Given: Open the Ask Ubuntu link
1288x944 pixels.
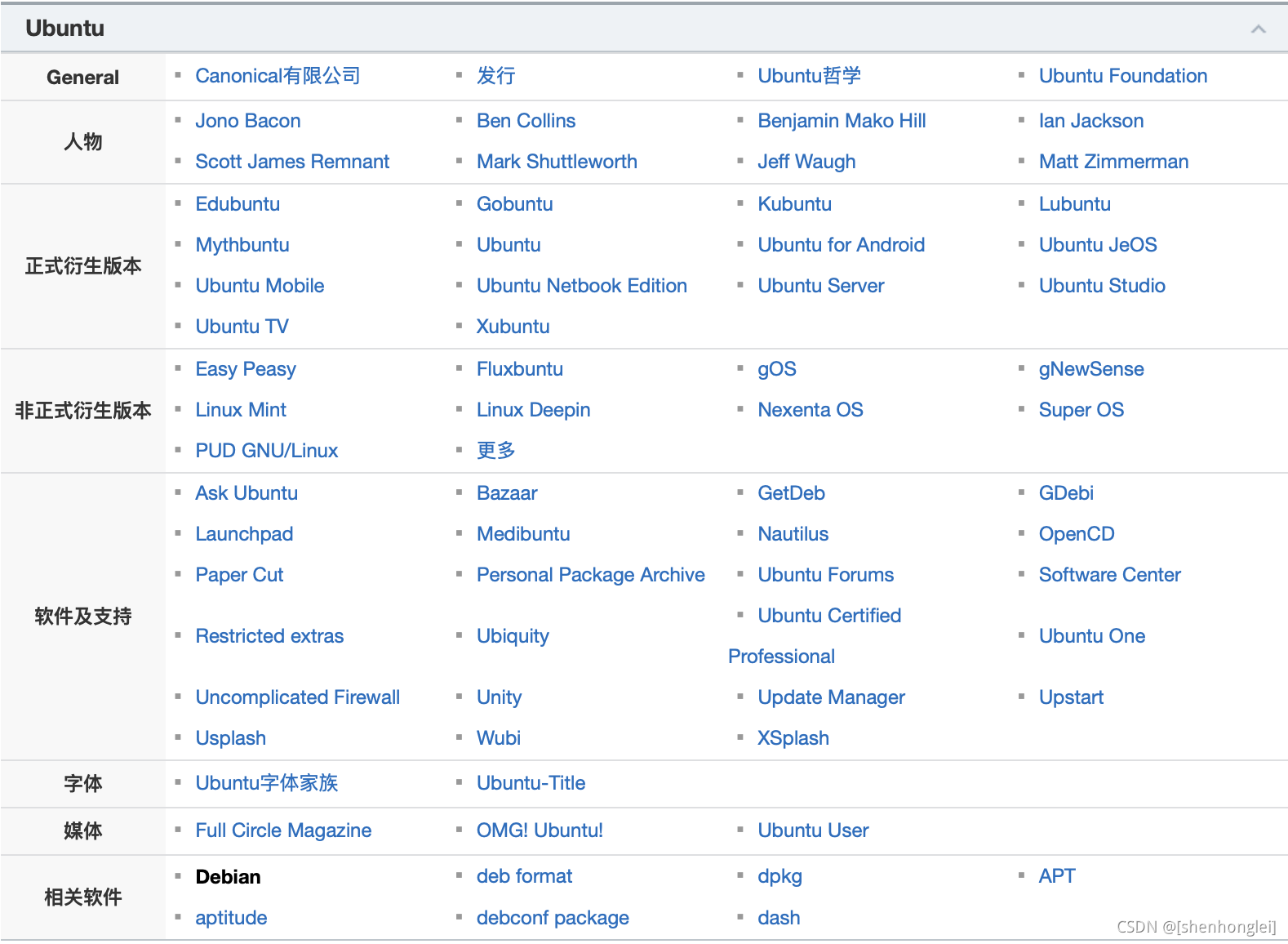Looking at the screenshot, I should 246,493.
